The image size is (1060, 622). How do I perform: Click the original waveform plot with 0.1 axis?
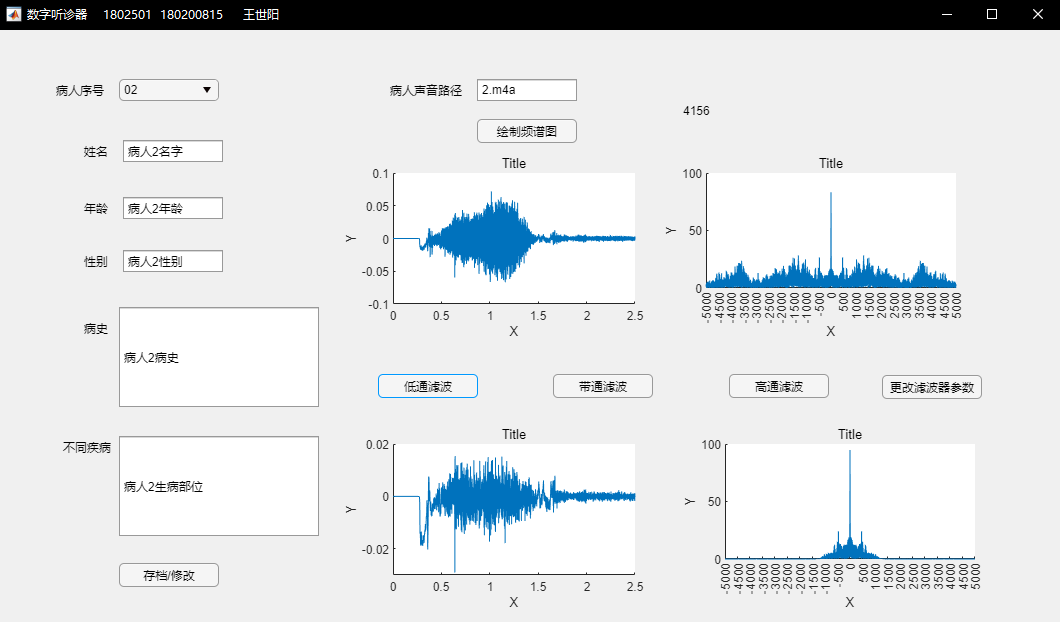[514, 238]
